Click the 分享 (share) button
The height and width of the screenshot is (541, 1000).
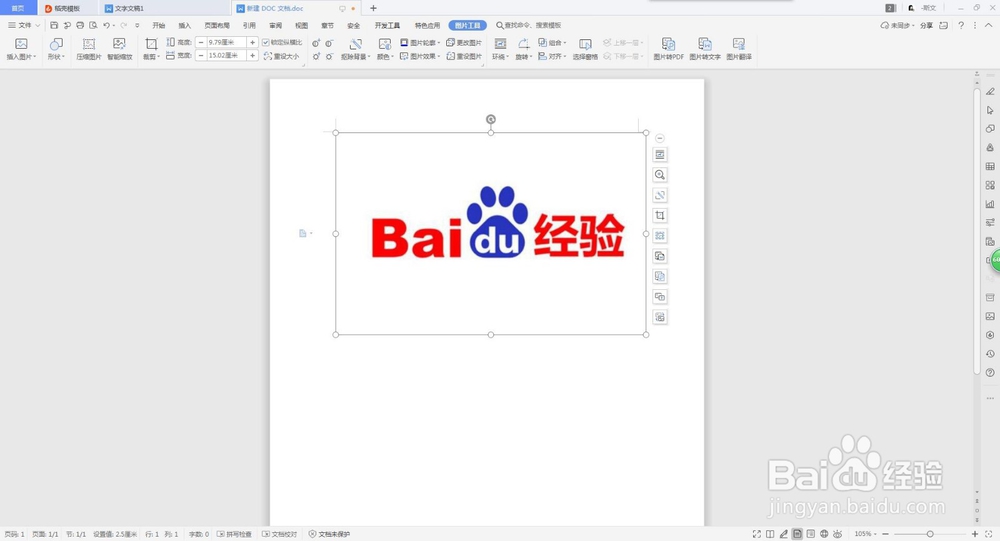pos(926,26)
